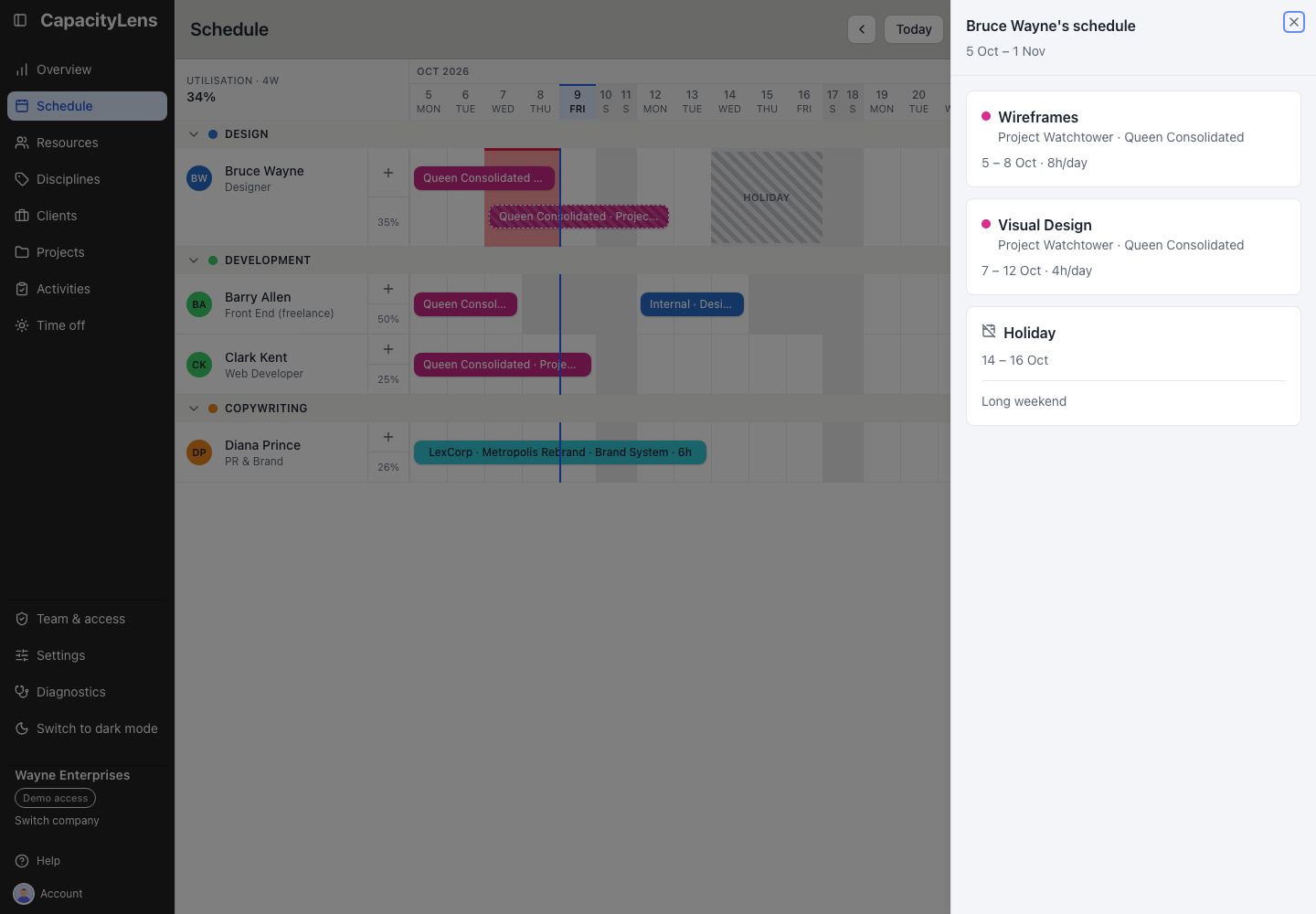Select Bruce Wayne's Holiday block on timeline
Screen dimensions: 1316x914
click(767, 197)
